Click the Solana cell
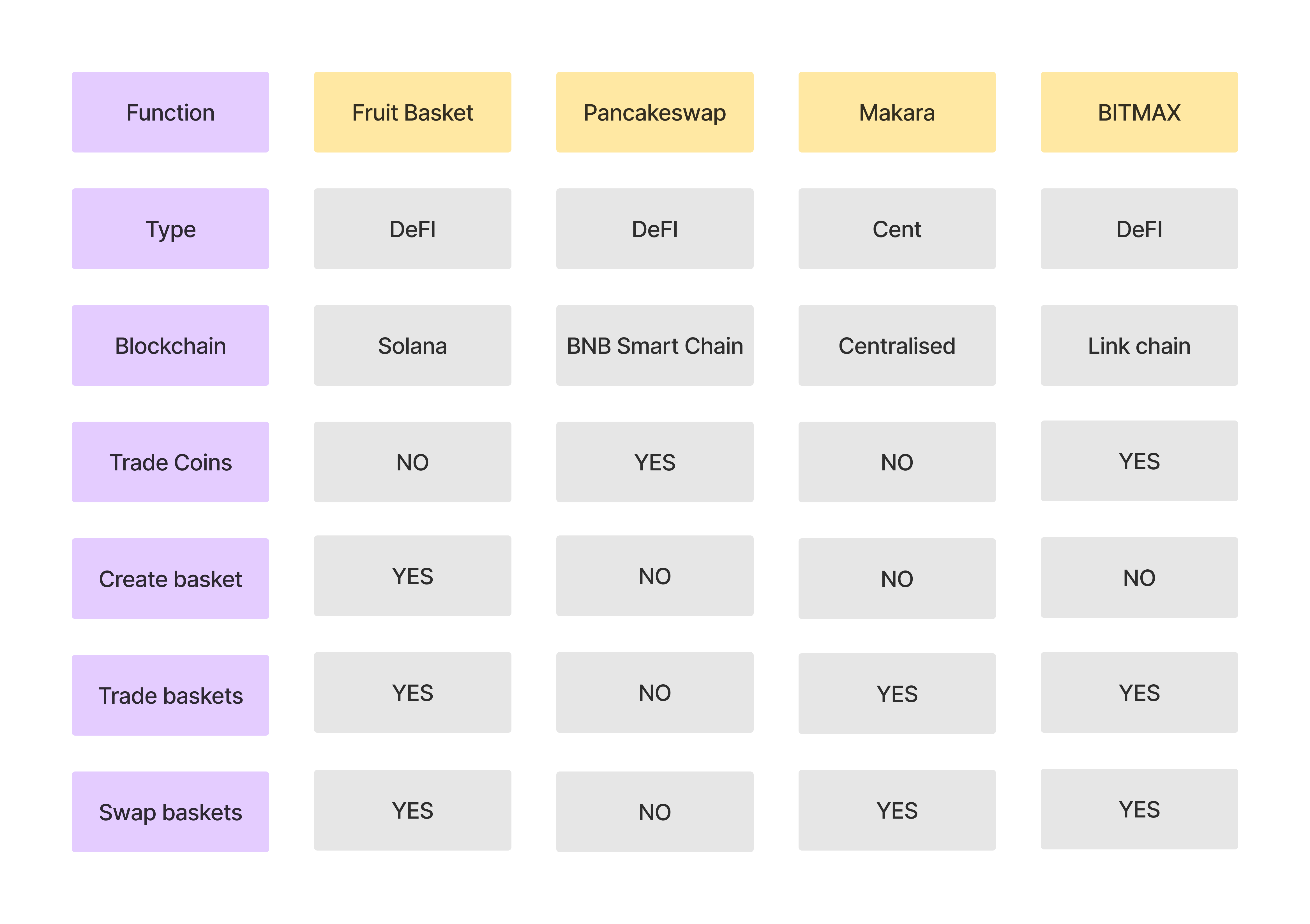The image size is (1310, 924). [x=412, y=345]
